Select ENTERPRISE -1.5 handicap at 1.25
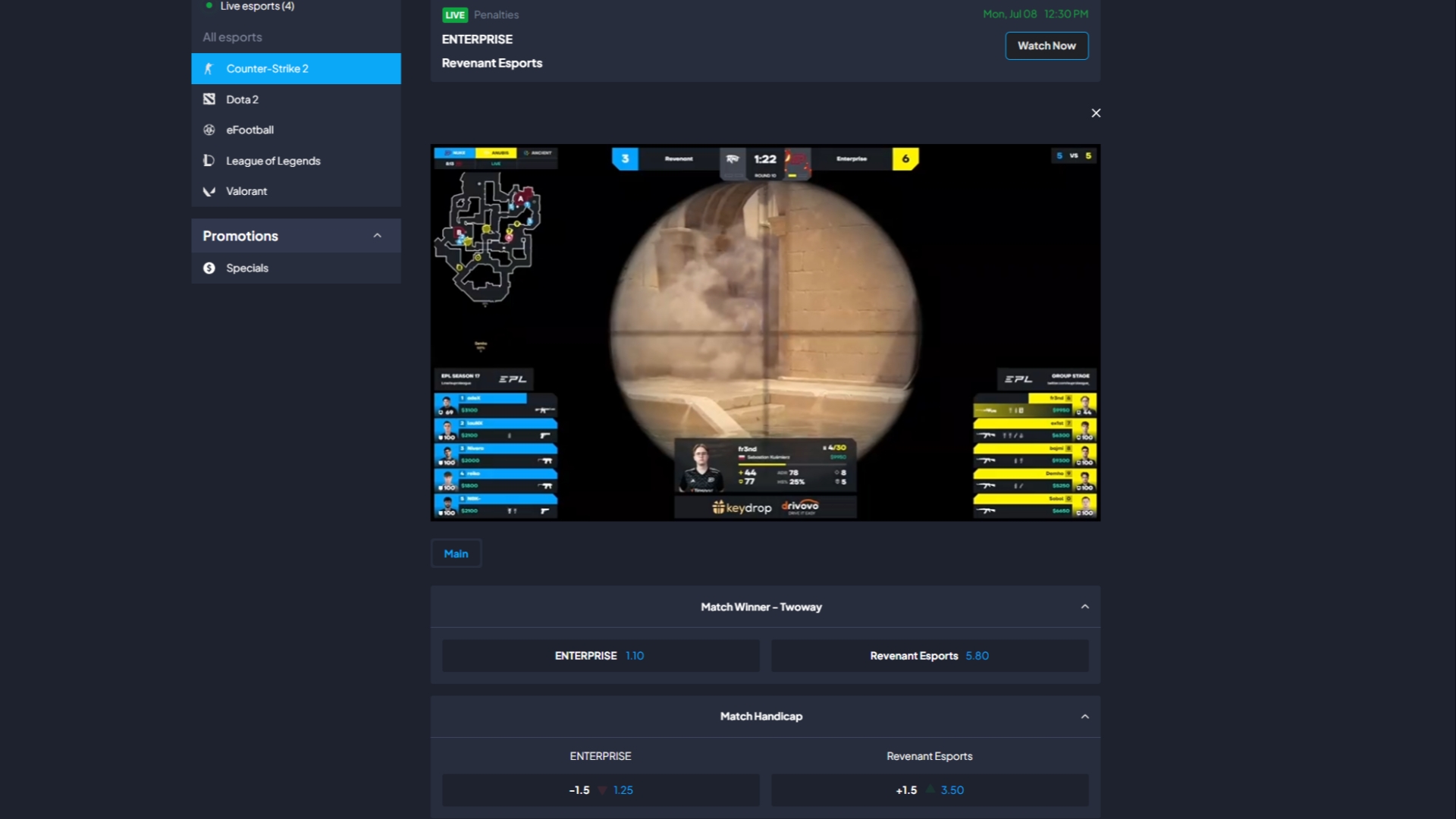1456x819 pixels. [601, 790]
